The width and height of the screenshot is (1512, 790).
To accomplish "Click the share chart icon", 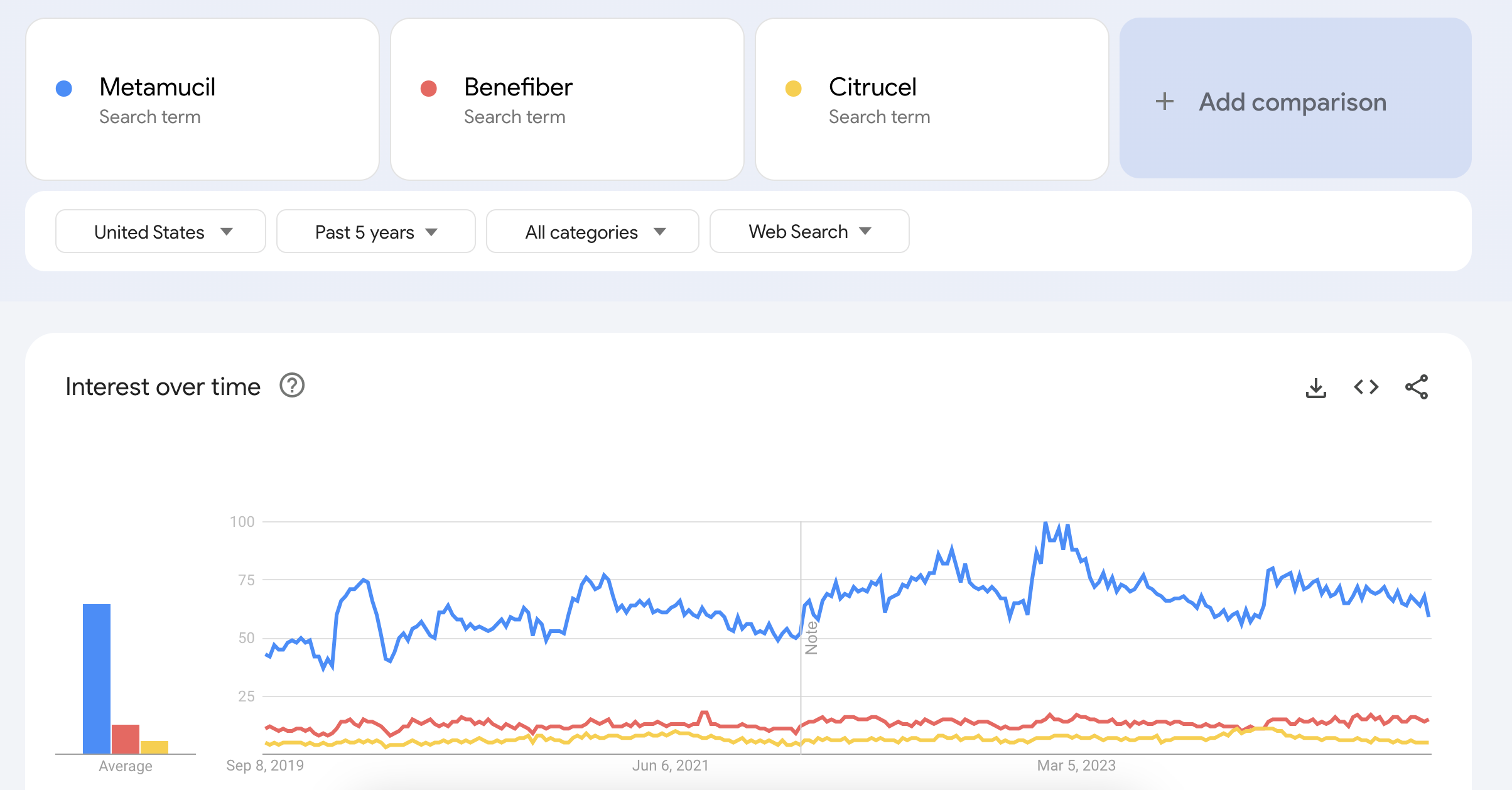I will pos(1416,387).
